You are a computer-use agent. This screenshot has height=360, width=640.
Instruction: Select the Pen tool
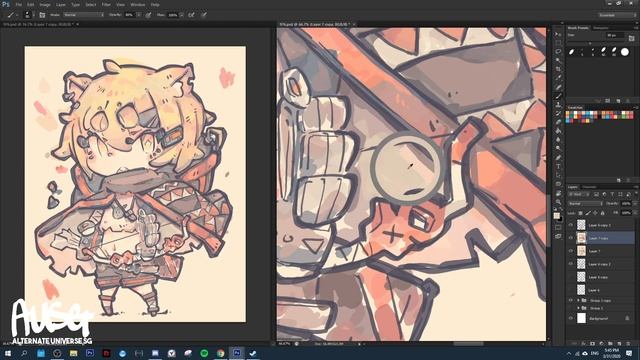558,158
